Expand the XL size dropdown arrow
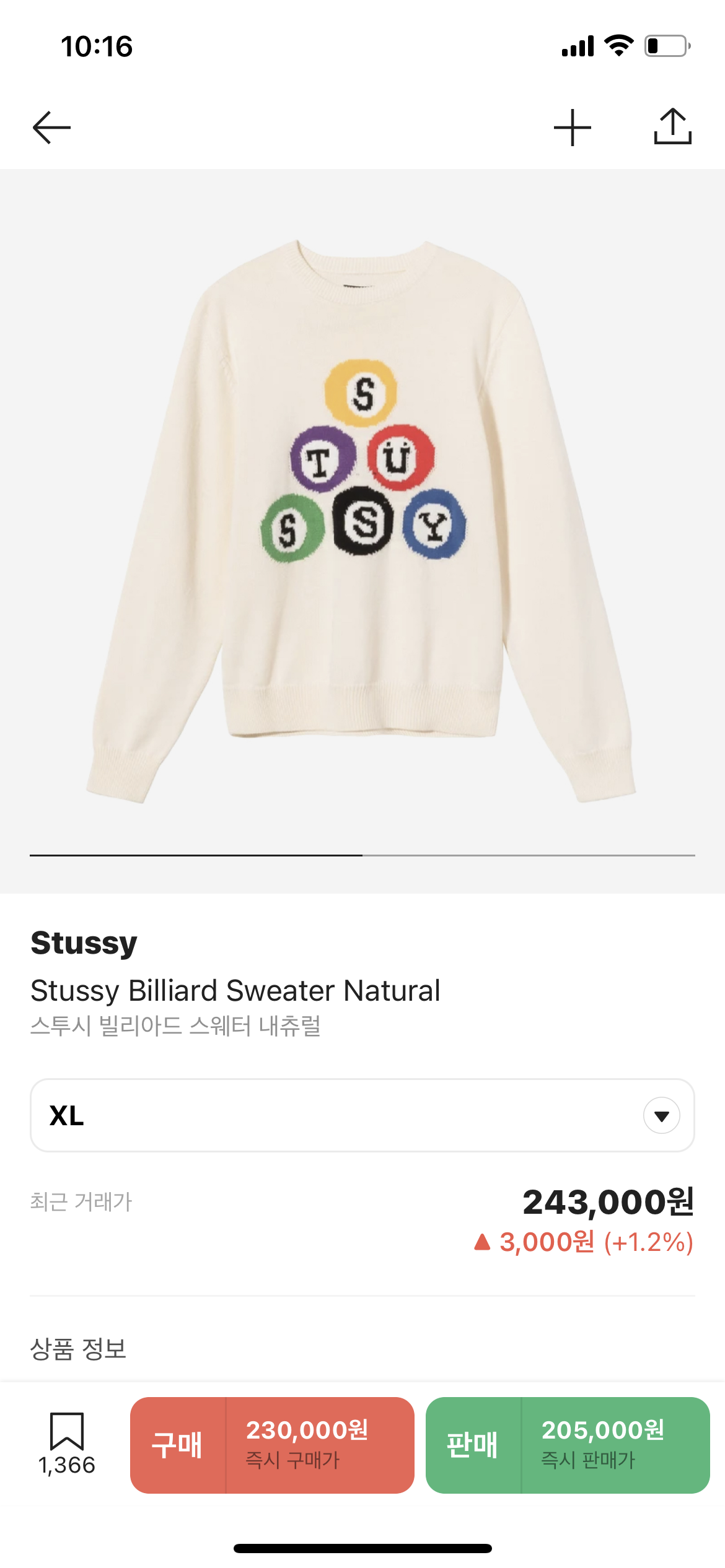Viewport: 725px width, 1568px height. (662, 1115)
